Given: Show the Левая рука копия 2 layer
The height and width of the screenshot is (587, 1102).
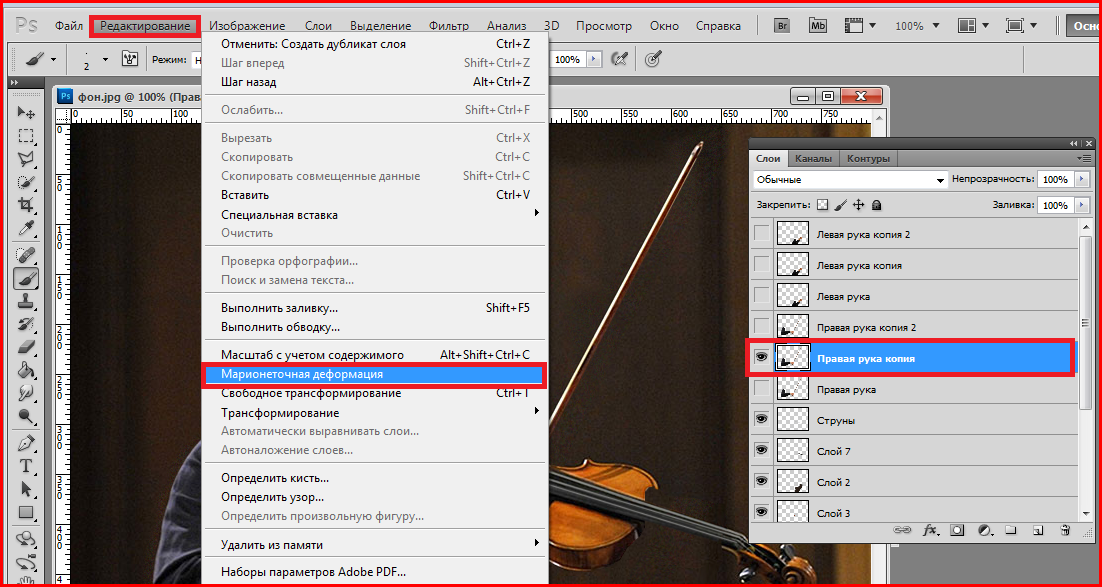Looking at the screenshot, I should coord(761,233).
